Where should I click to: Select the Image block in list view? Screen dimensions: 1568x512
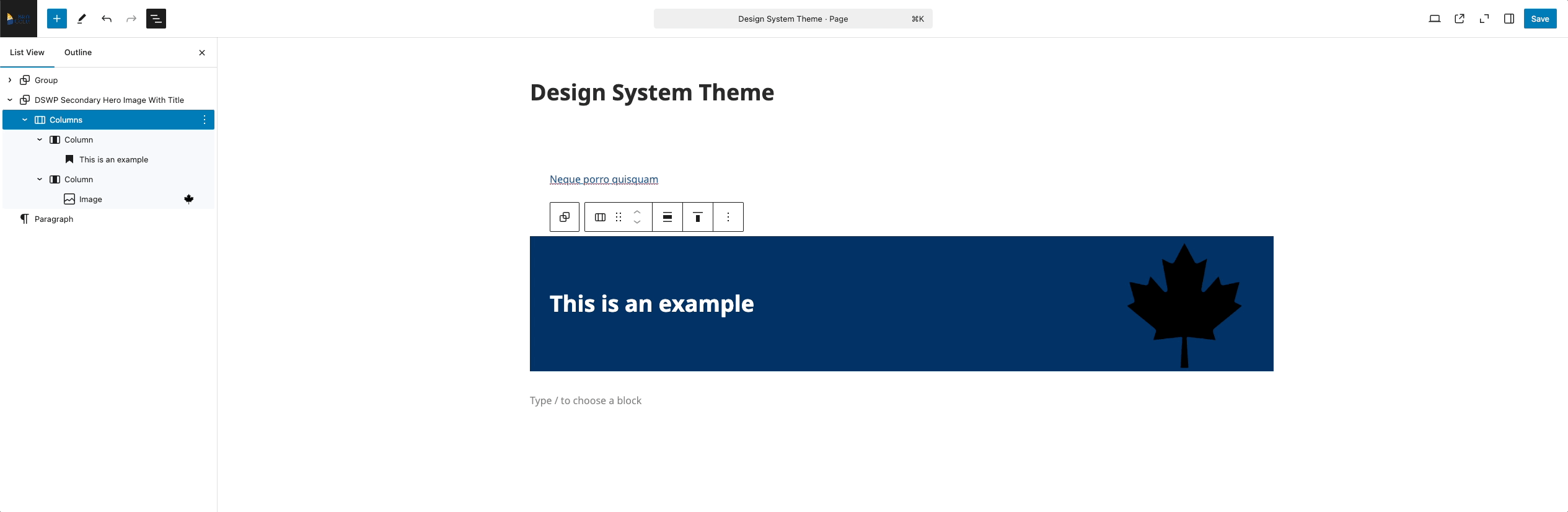tap(108, 199)
